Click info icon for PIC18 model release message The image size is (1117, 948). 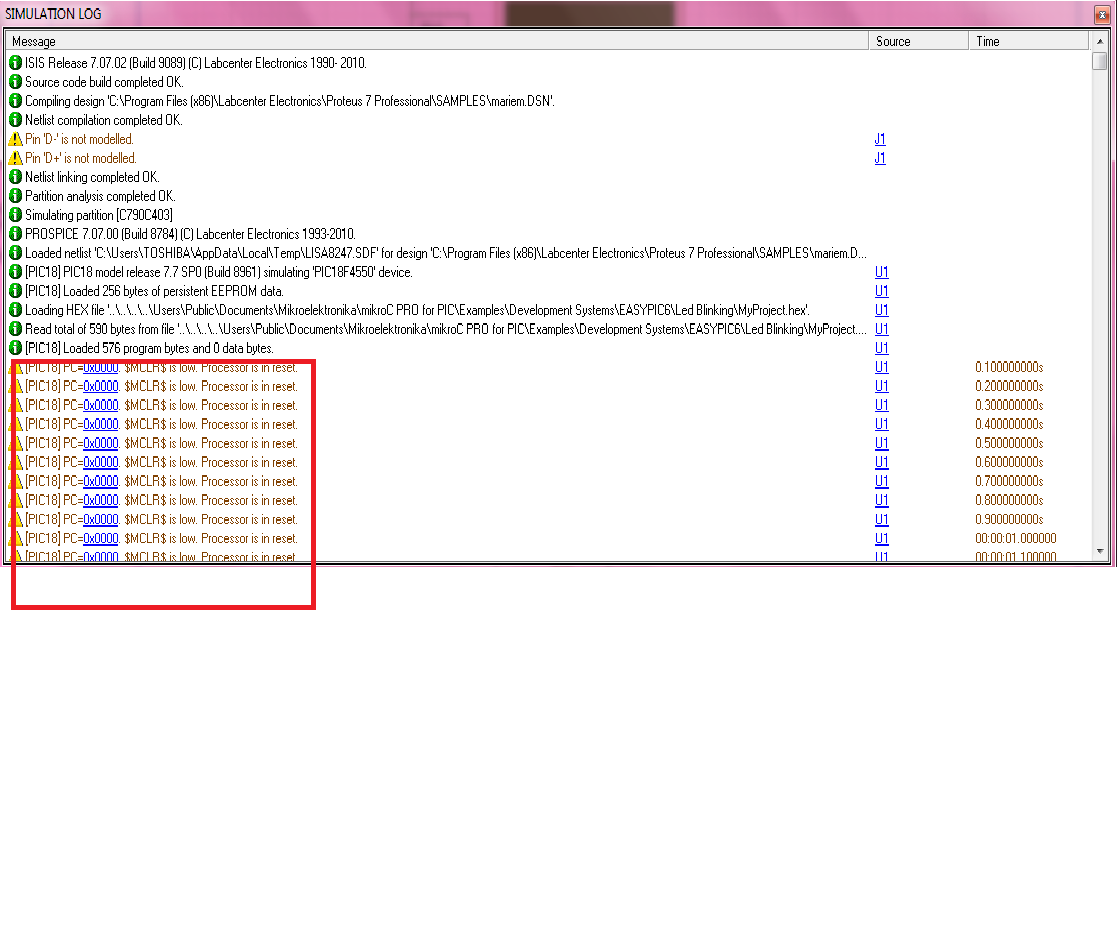point(15,272)
